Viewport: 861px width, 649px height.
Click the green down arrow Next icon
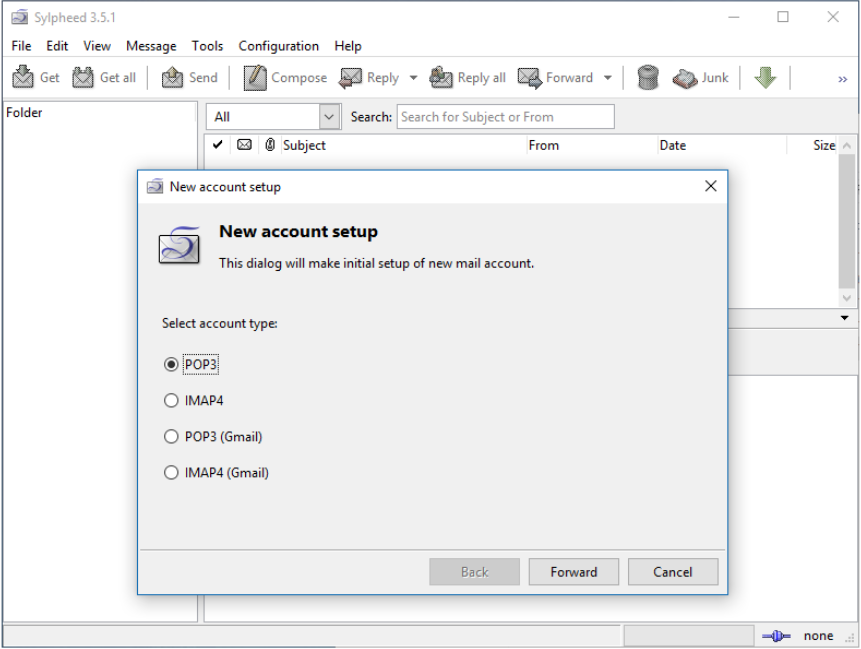coord(765,77)
